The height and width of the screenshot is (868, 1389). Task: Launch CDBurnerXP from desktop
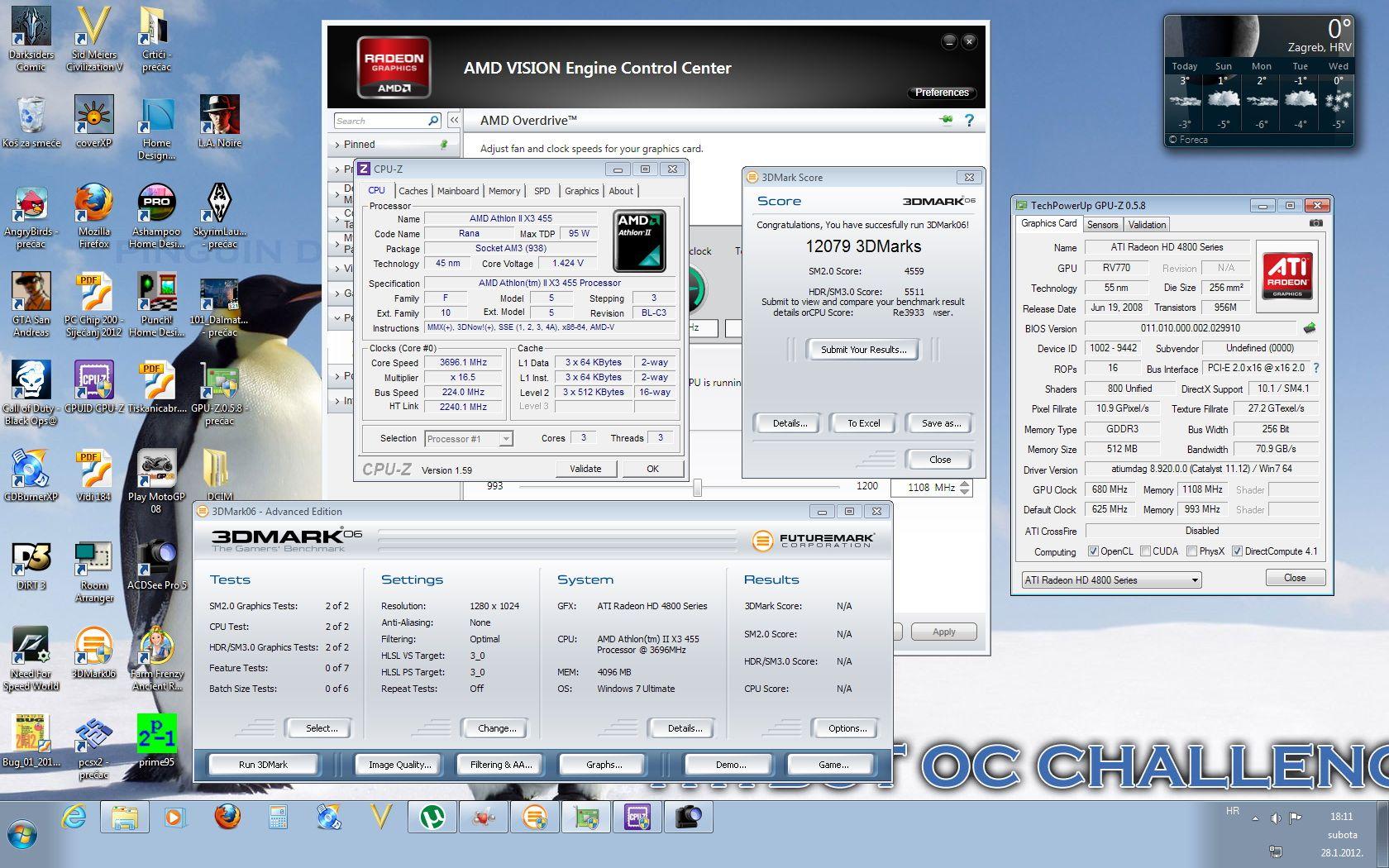(x=31, y=475)
